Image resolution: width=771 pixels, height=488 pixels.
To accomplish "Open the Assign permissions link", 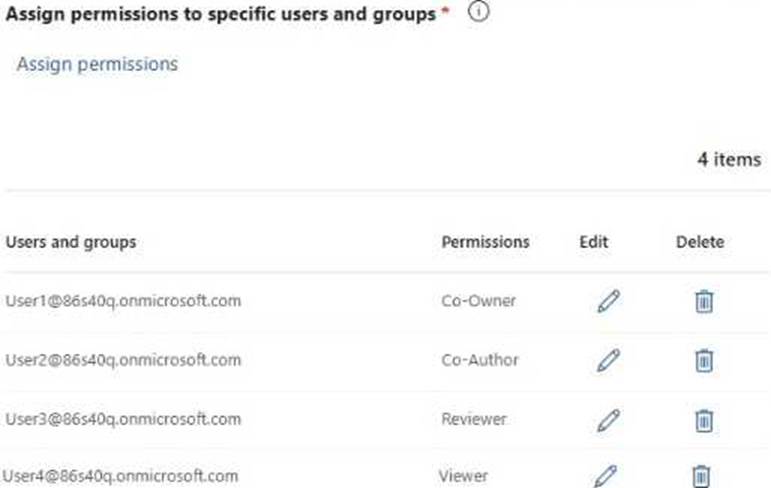I will 97,64.
